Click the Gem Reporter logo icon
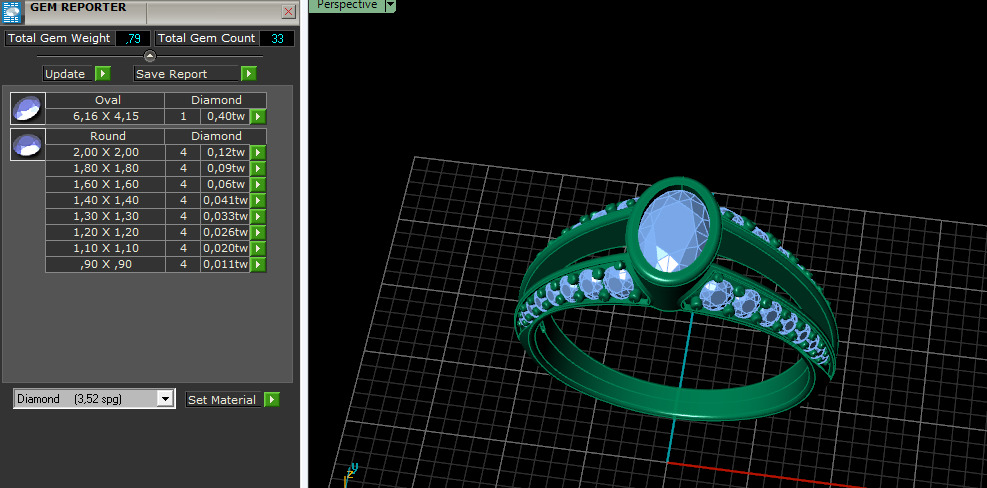This screenshot has width=987, height=488. click(12, 11)
